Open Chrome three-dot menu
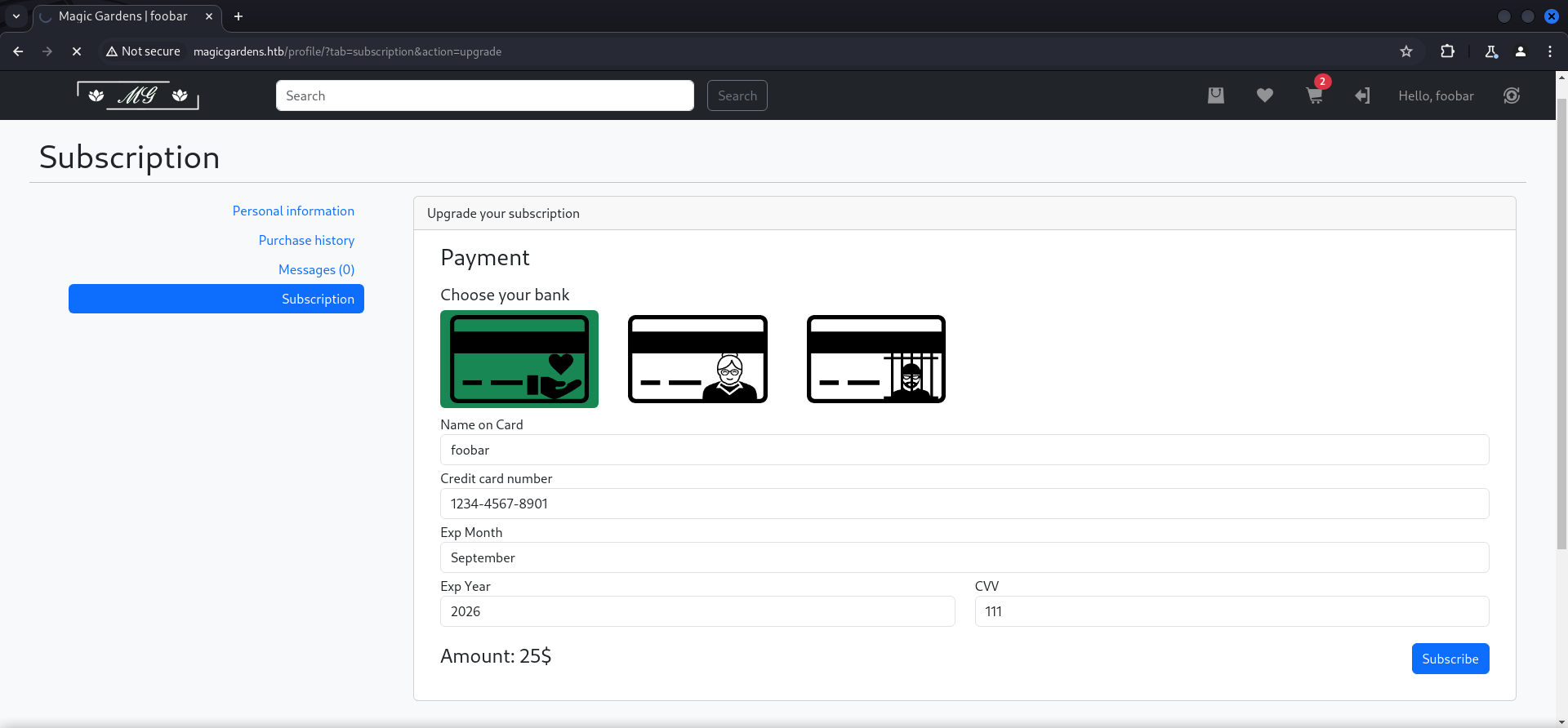 pyautogui.click(x=1550, y=51)
